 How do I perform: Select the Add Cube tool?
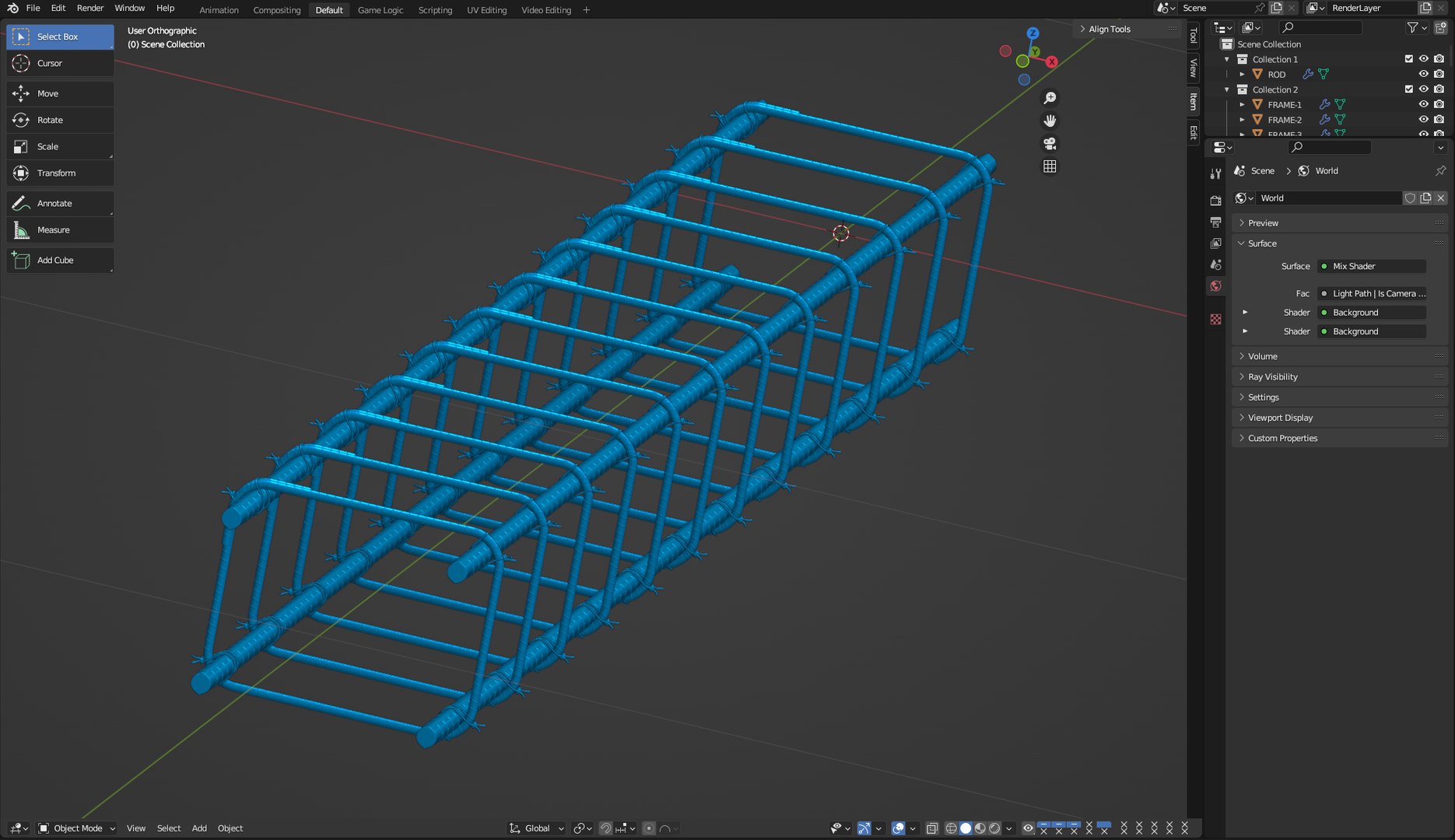[x=60, y=260]
